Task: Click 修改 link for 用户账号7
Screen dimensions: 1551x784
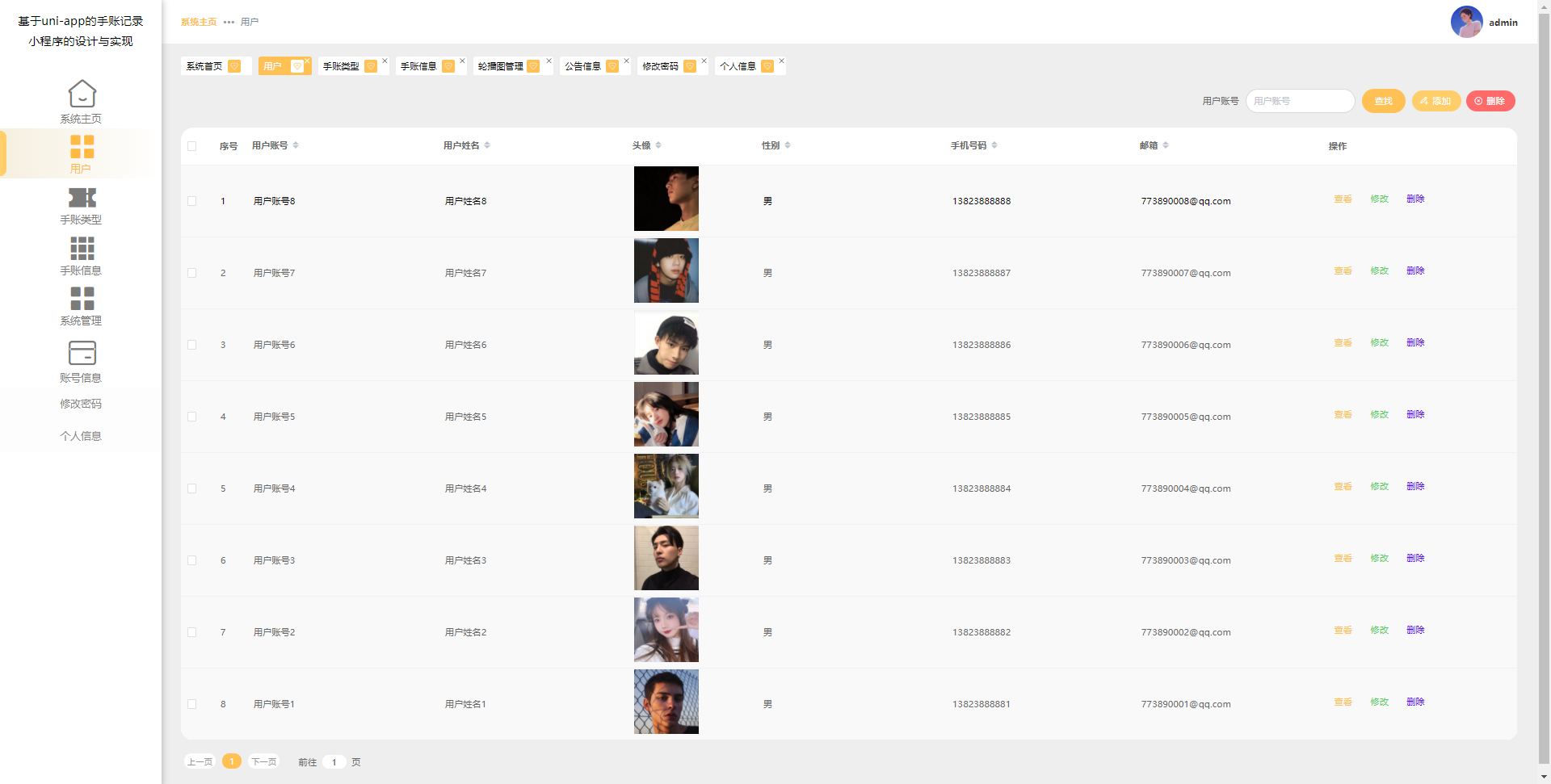Action: 1379,271
